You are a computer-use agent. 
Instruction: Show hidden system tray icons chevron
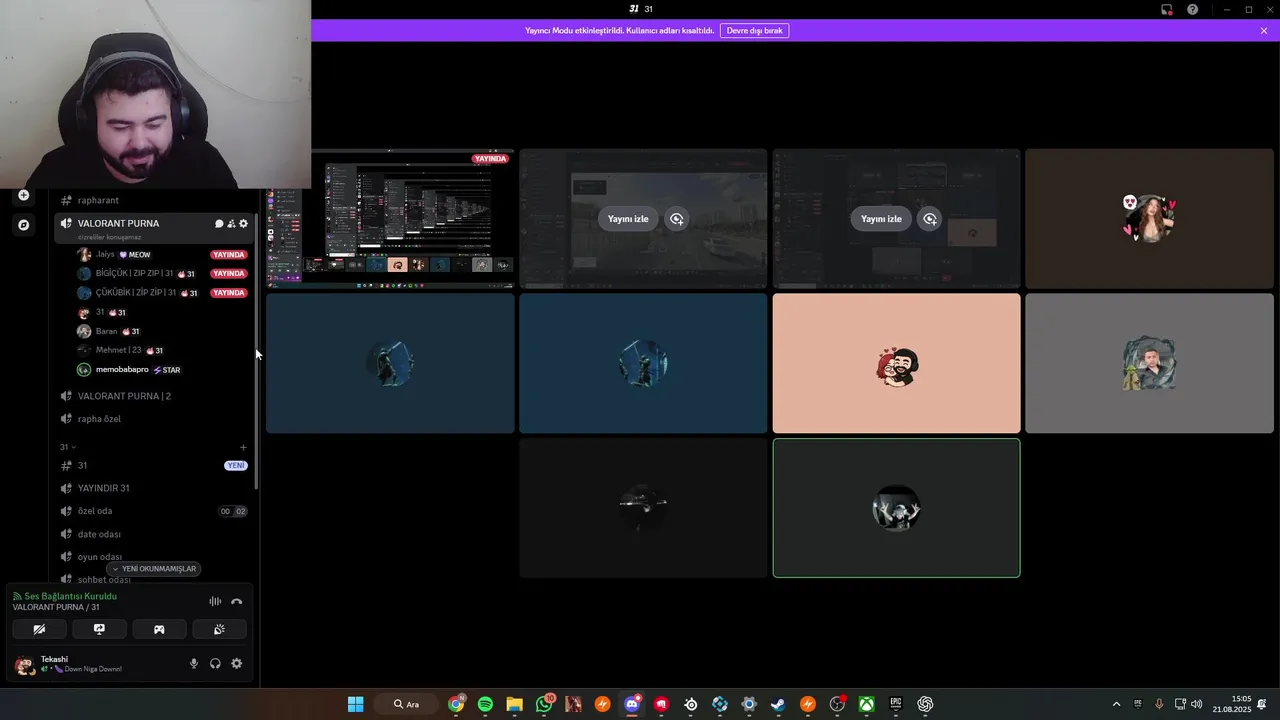point(1116,704)
